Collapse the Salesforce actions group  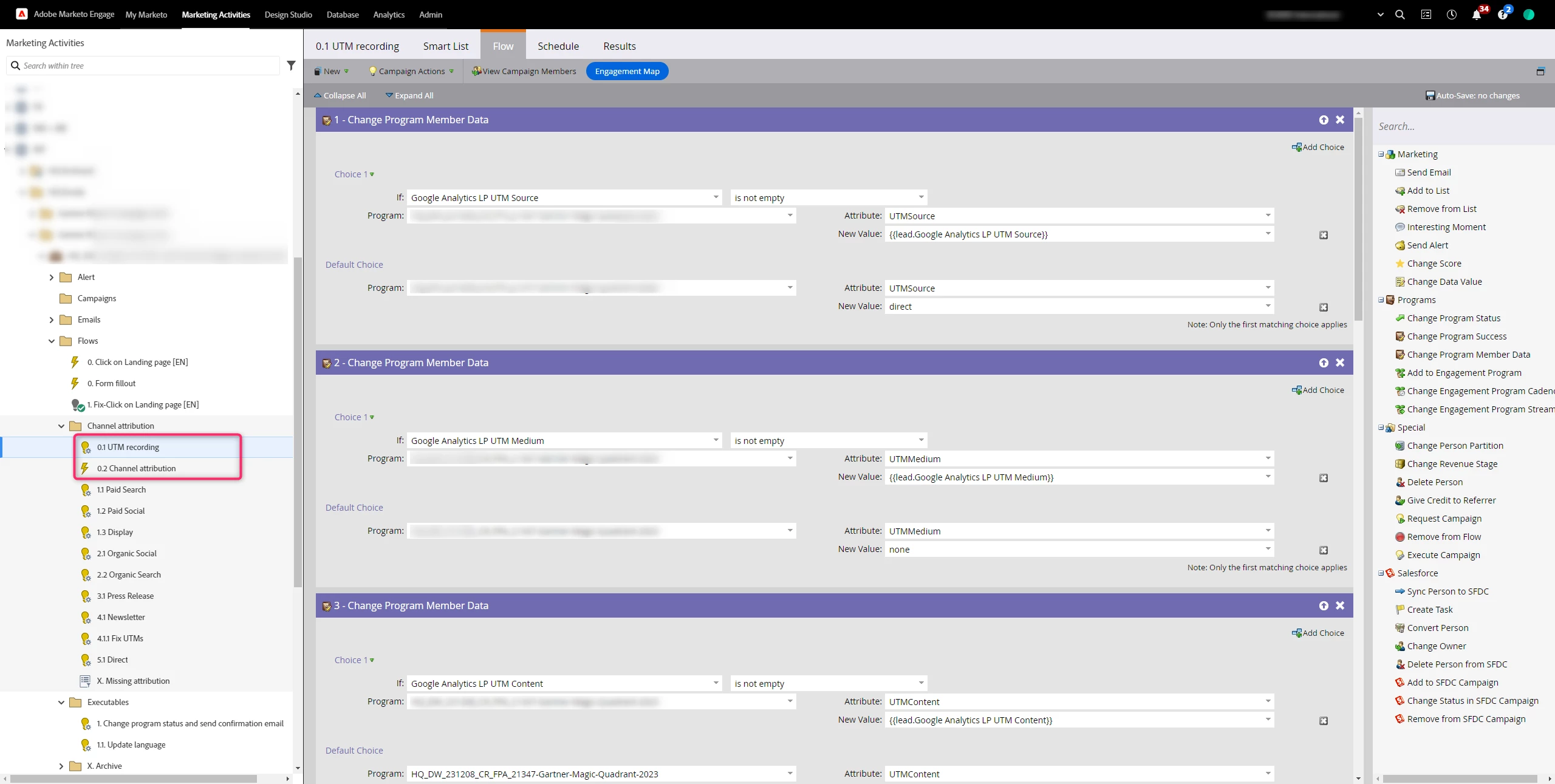[1381, 573]
